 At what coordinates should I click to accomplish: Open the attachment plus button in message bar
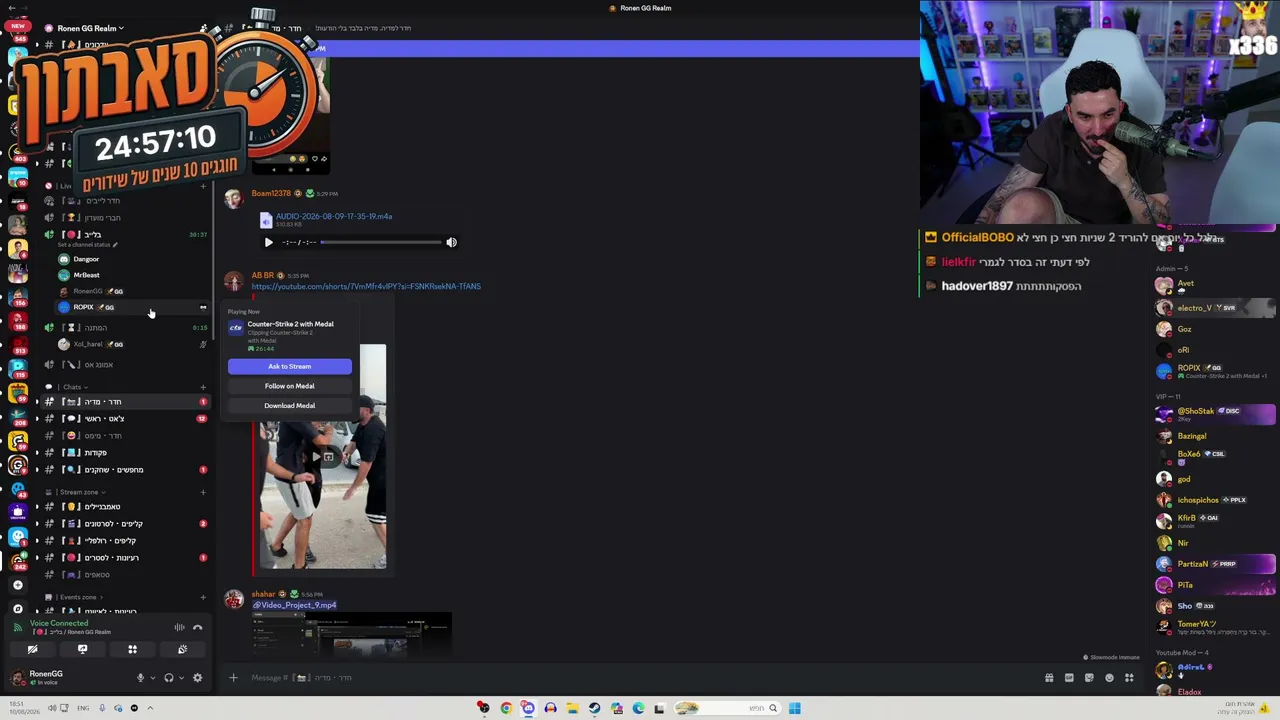[x=233, y=678]
